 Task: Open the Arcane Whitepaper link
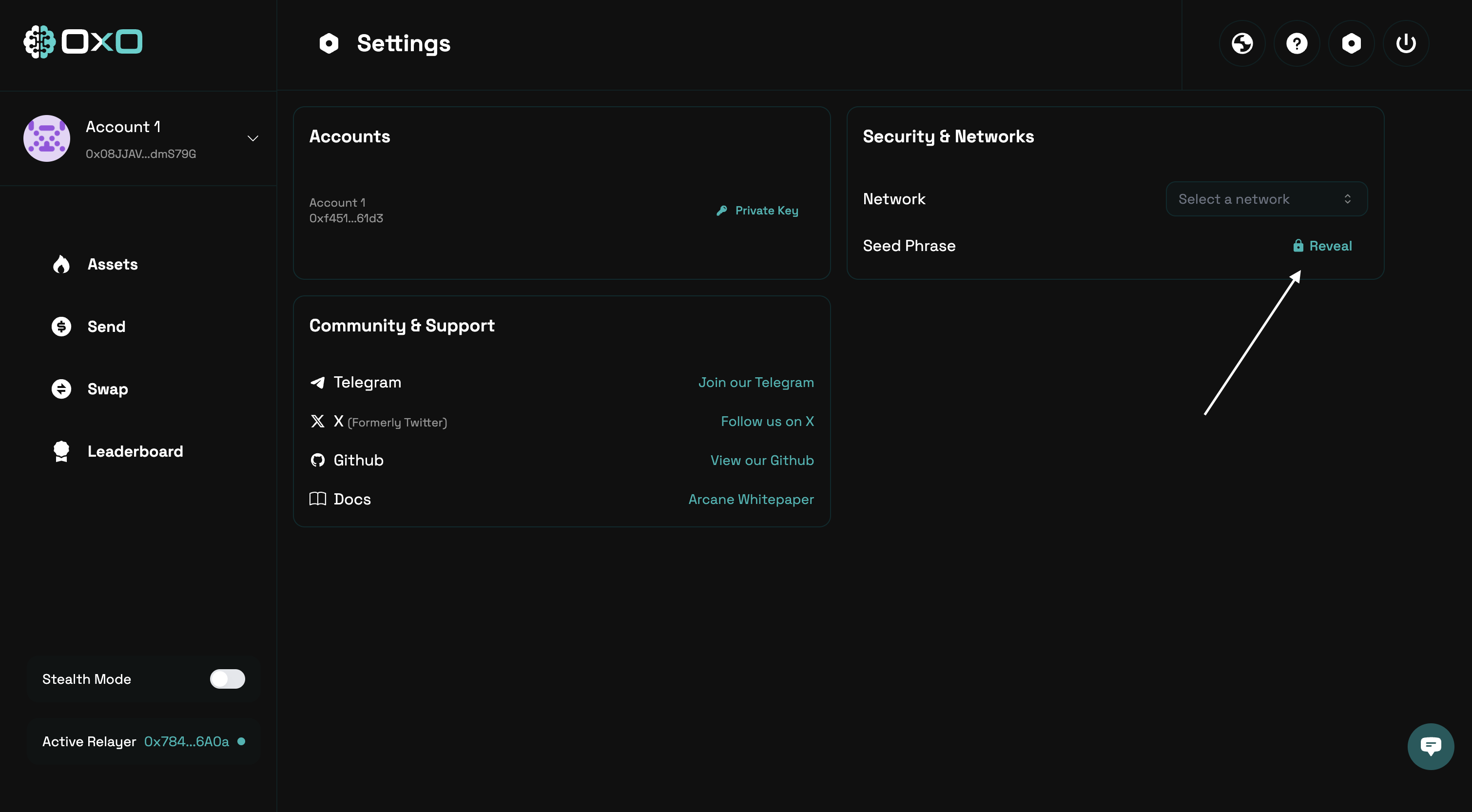[x=751, y=499]
